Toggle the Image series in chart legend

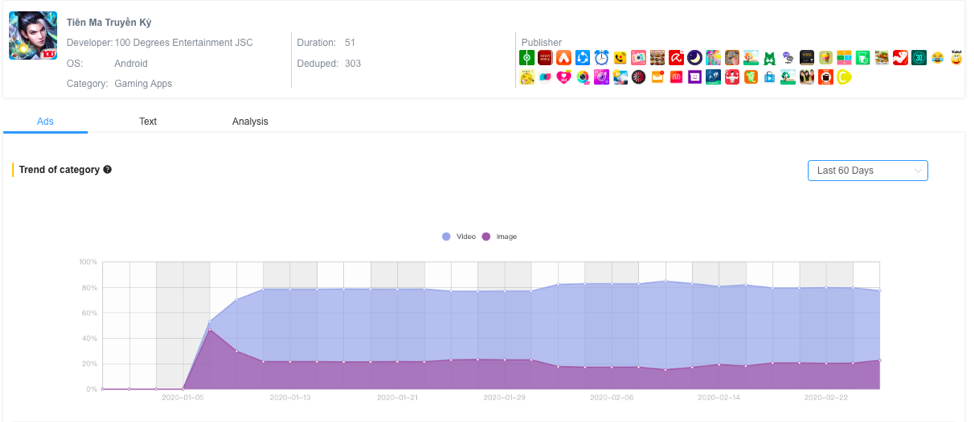click(x=499, y=237)
